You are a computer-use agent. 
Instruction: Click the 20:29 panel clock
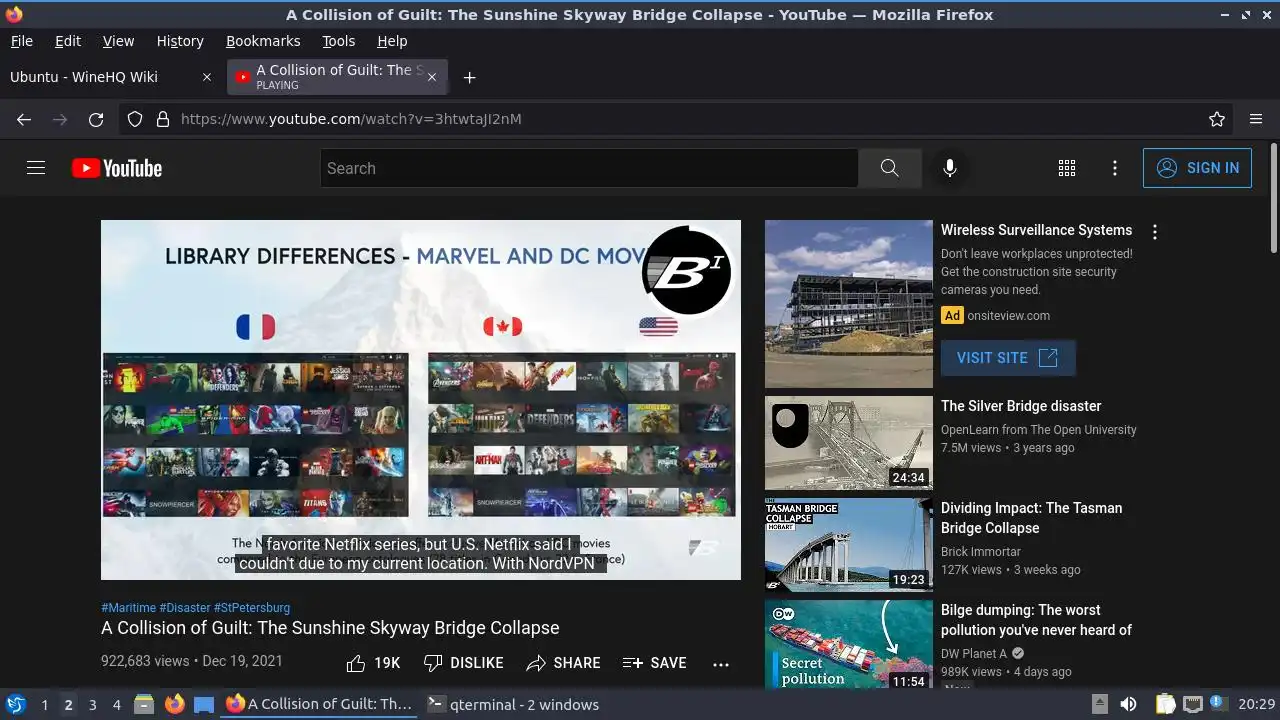click(x=1256, y=704)
